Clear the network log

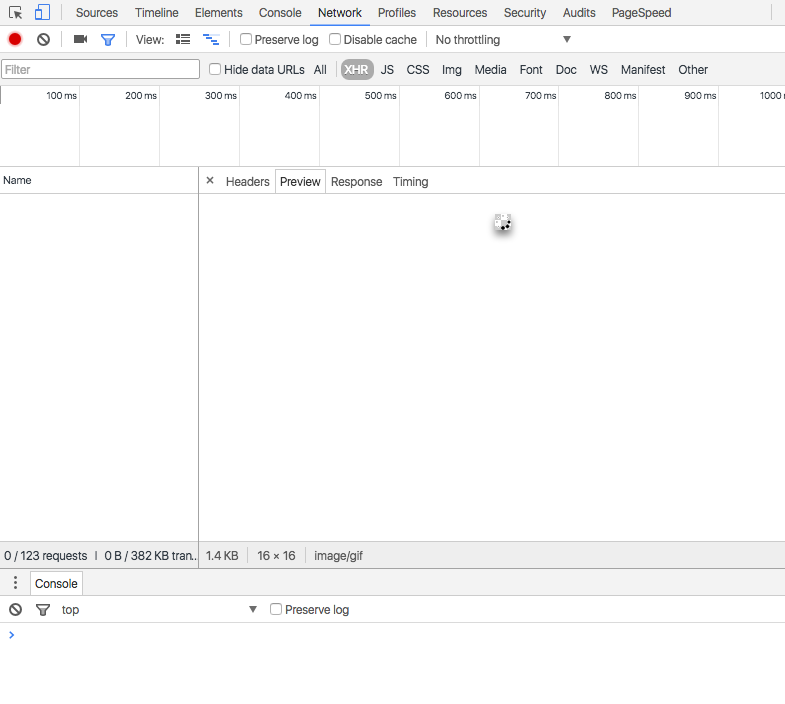[43, 39]
